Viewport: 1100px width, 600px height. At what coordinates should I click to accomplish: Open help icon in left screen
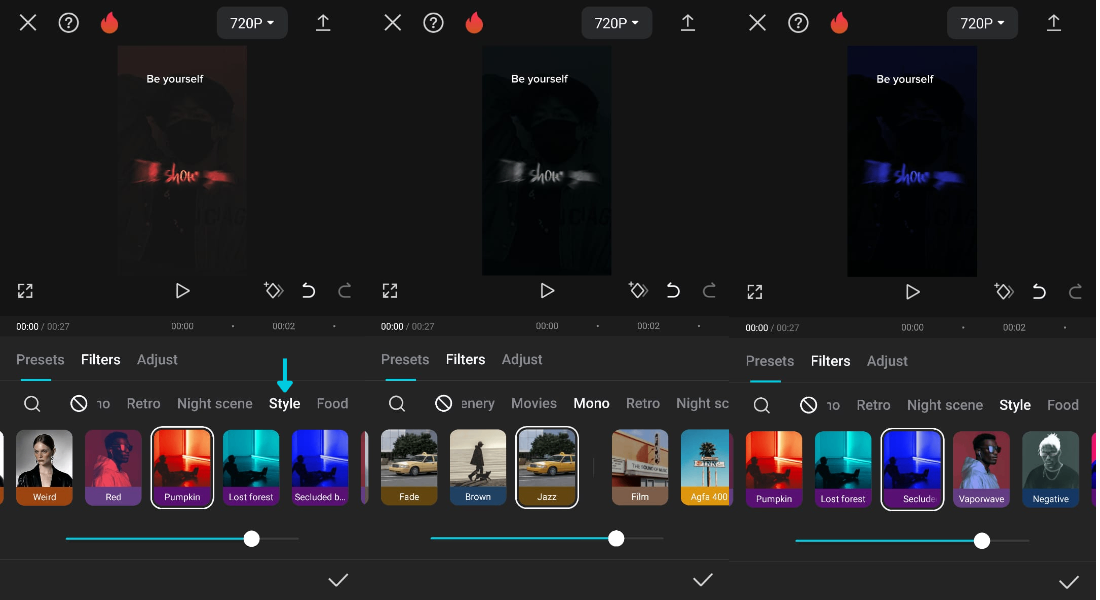[x=69, y=23]
